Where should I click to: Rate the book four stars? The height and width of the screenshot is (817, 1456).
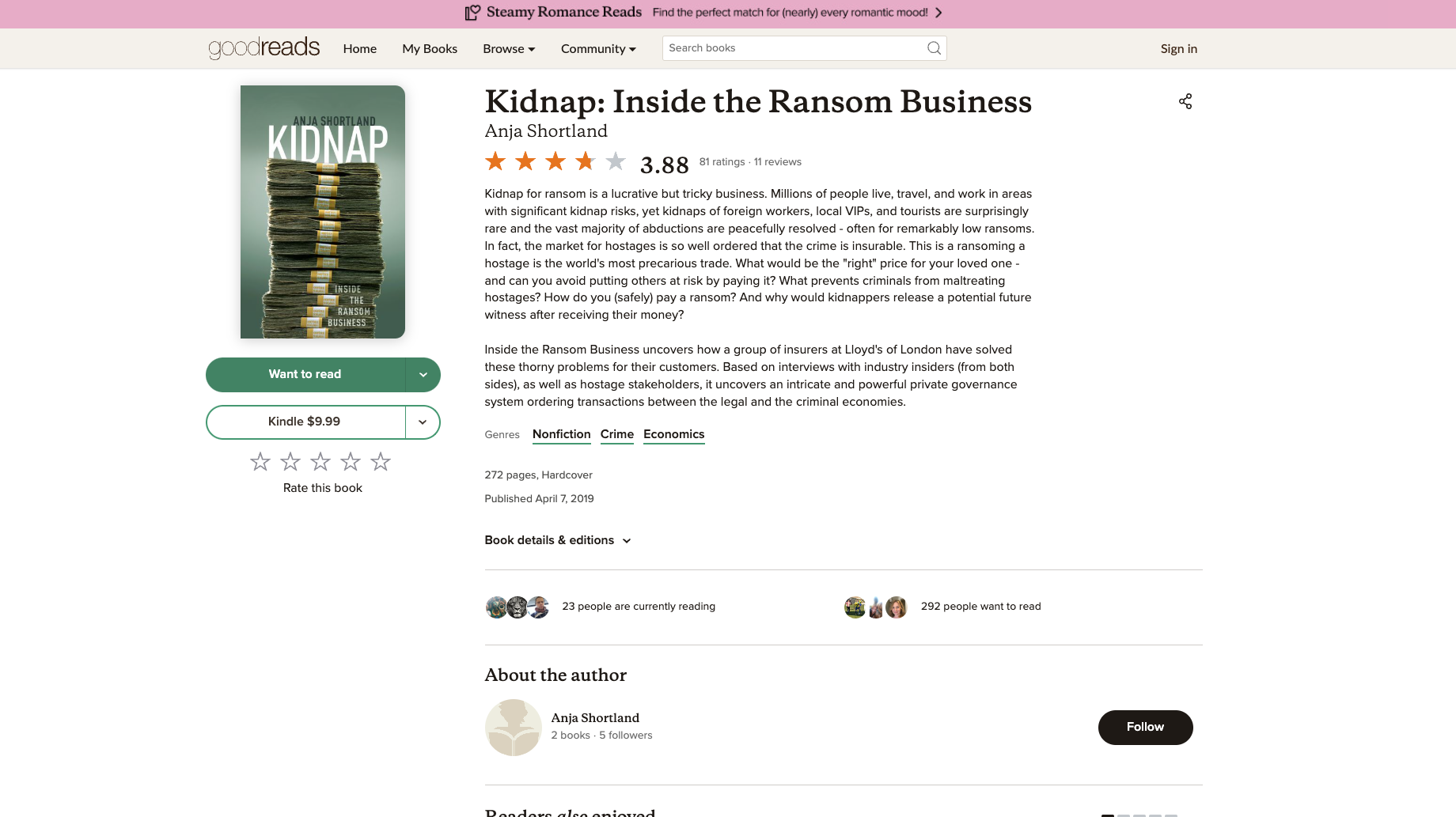point(351,462)
